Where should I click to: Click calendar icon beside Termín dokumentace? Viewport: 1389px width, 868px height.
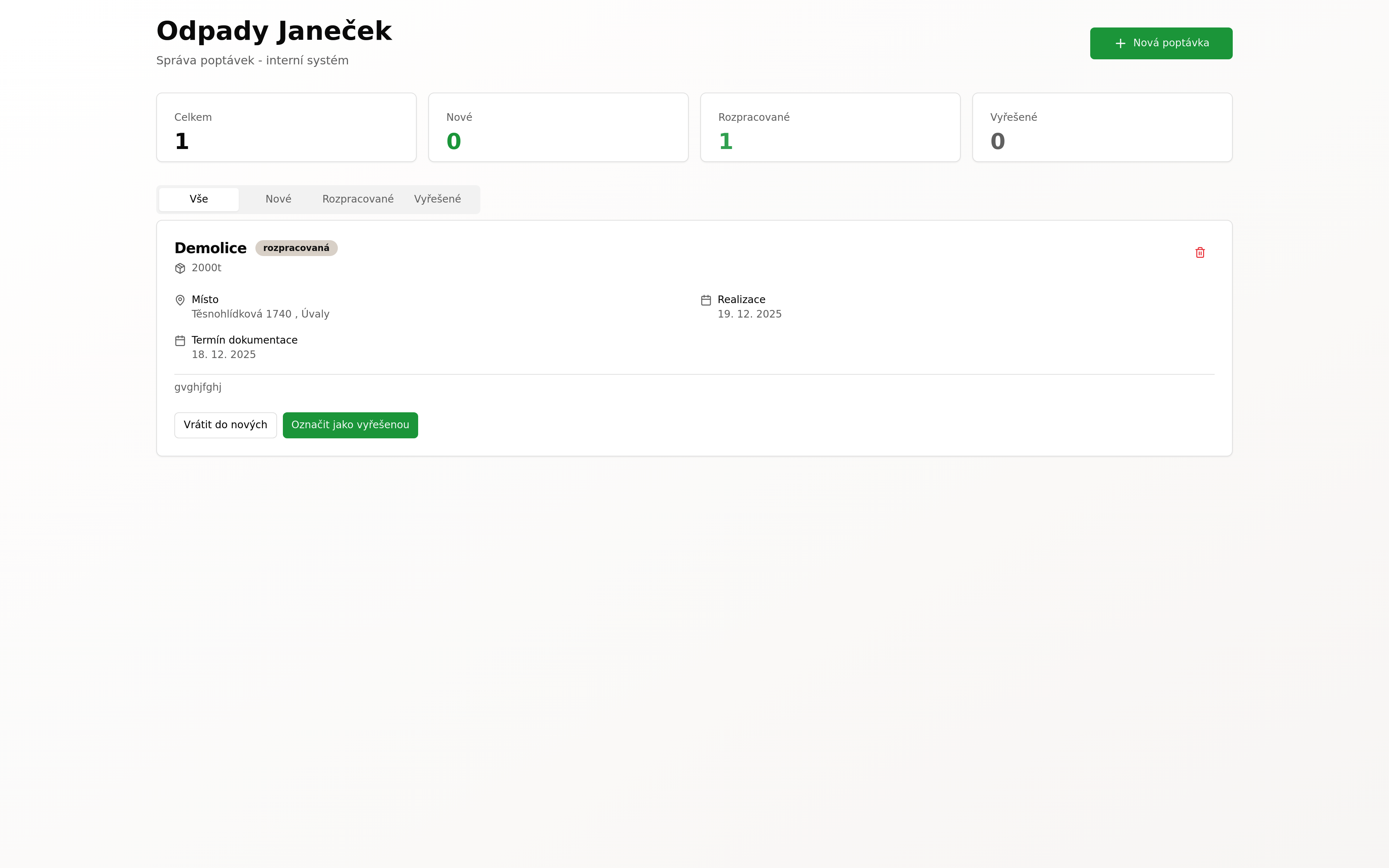coord(180,341)
